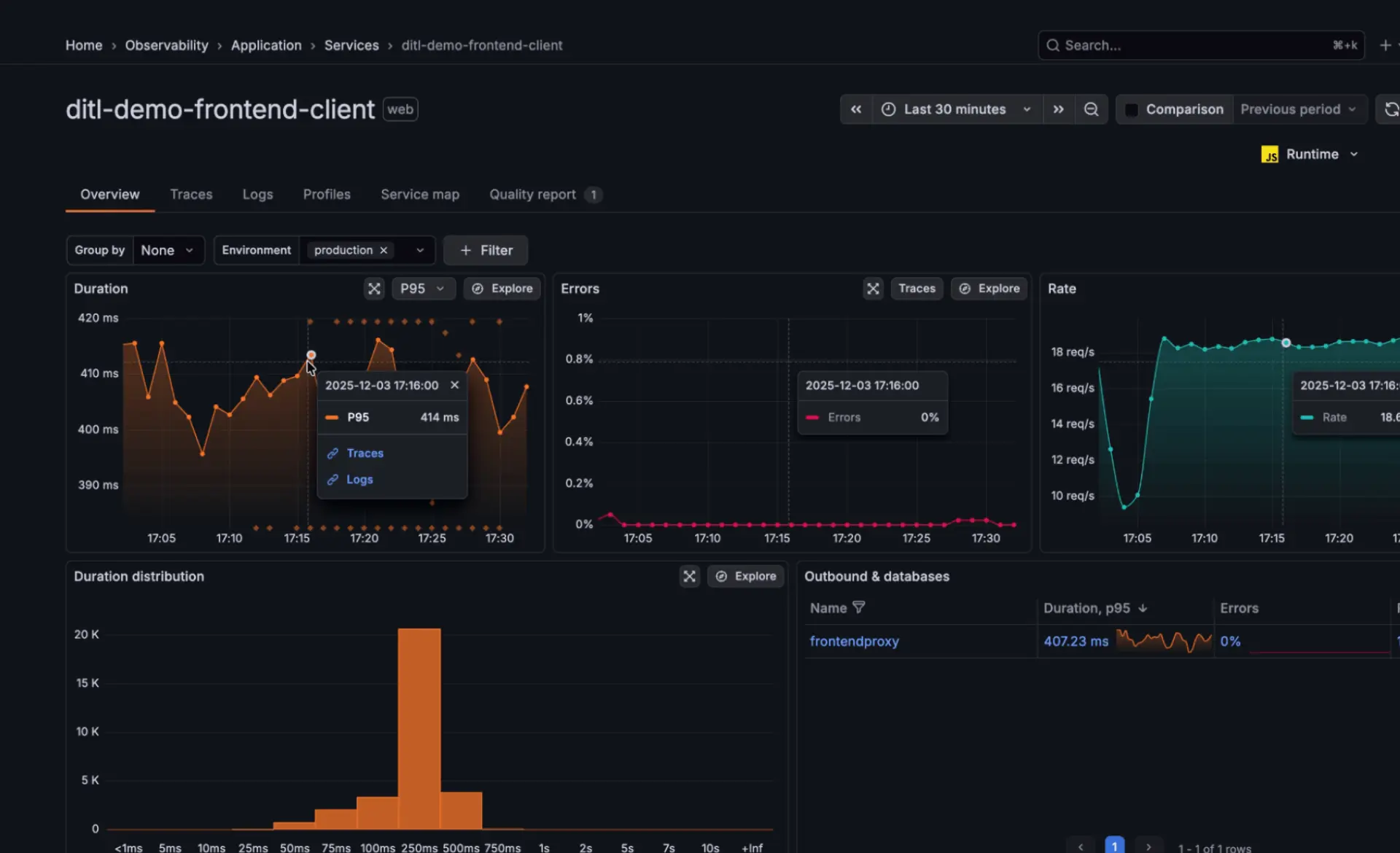Switch to the Service map tab
1400x853 pixels.
[420, 195]
